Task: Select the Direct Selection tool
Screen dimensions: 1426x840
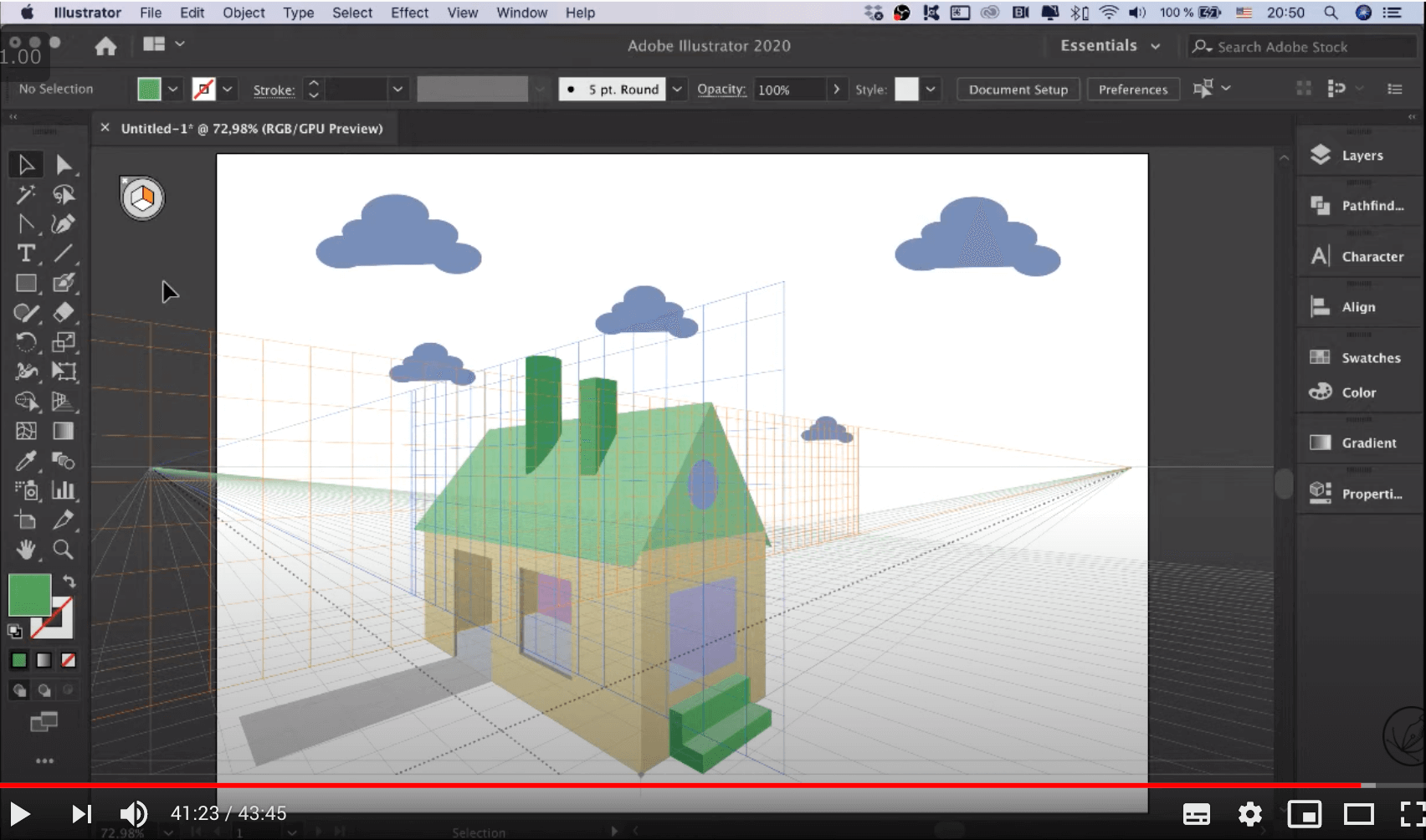Action: [64, 165]
